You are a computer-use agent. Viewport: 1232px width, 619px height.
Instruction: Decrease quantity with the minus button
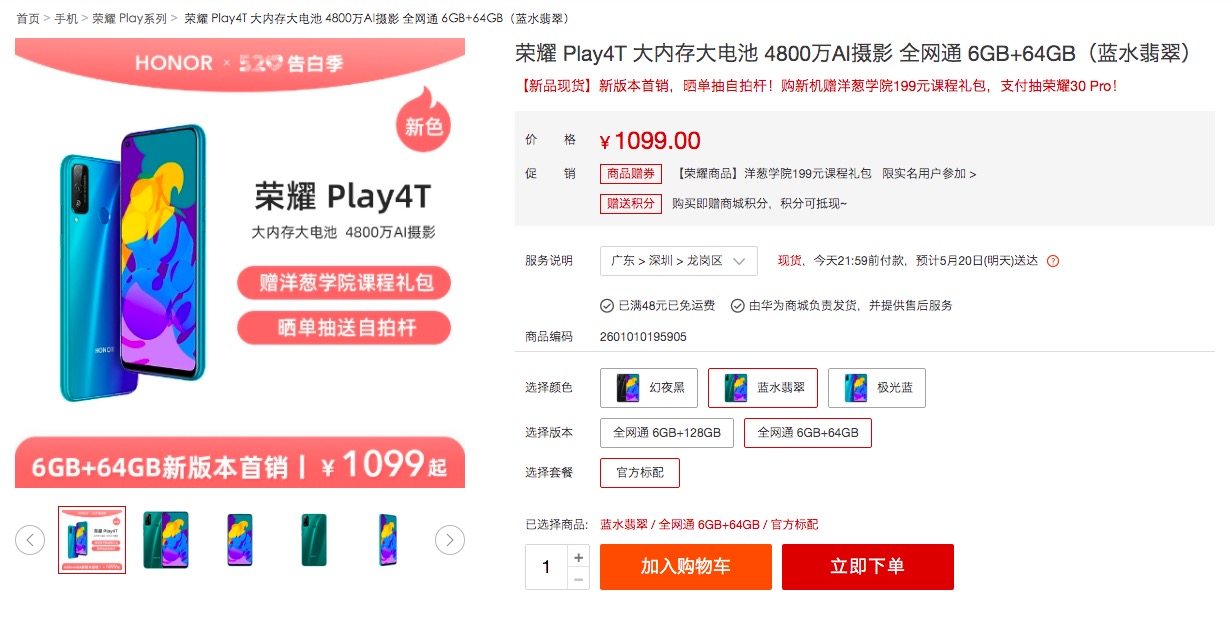578,579
